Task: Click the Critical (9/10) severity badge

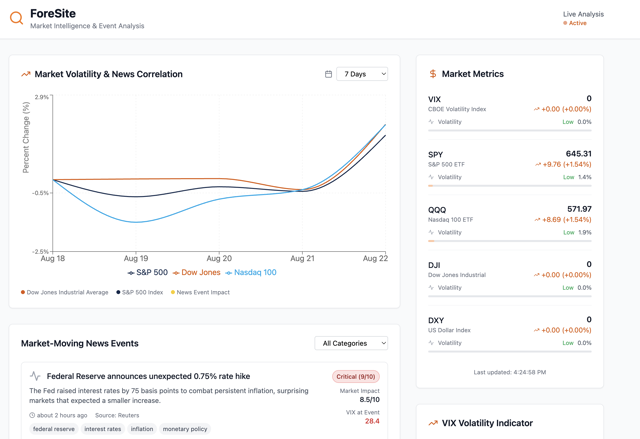Action: tap(356, 377)
